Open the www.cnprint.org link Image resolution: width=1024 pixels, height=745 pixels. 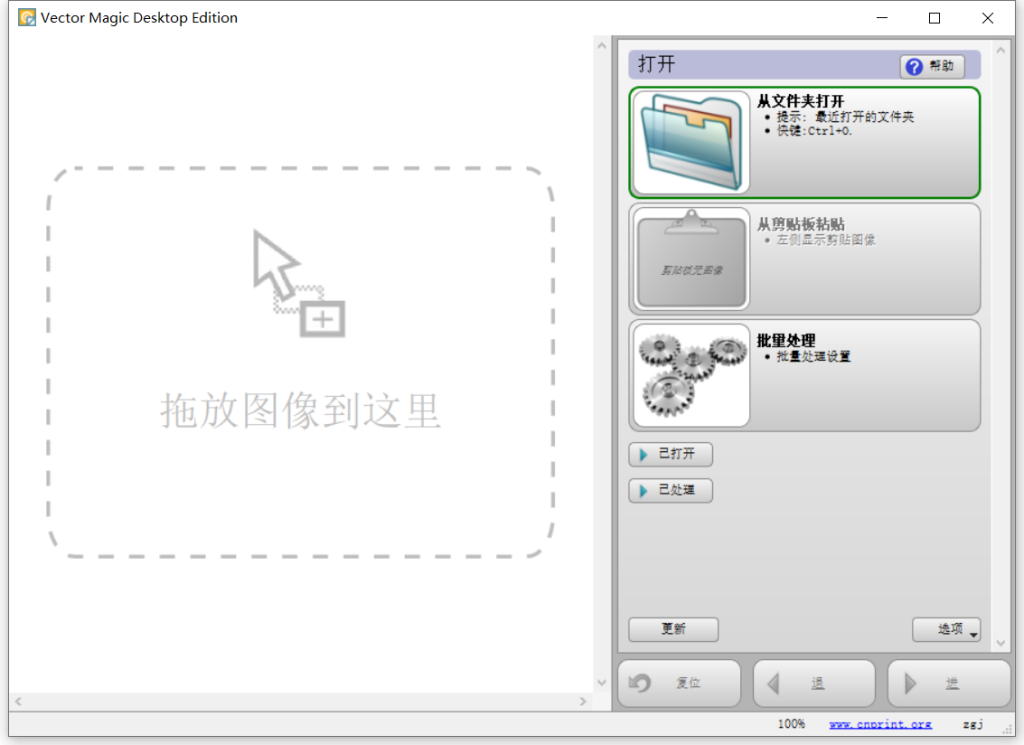tap(880, 724)
